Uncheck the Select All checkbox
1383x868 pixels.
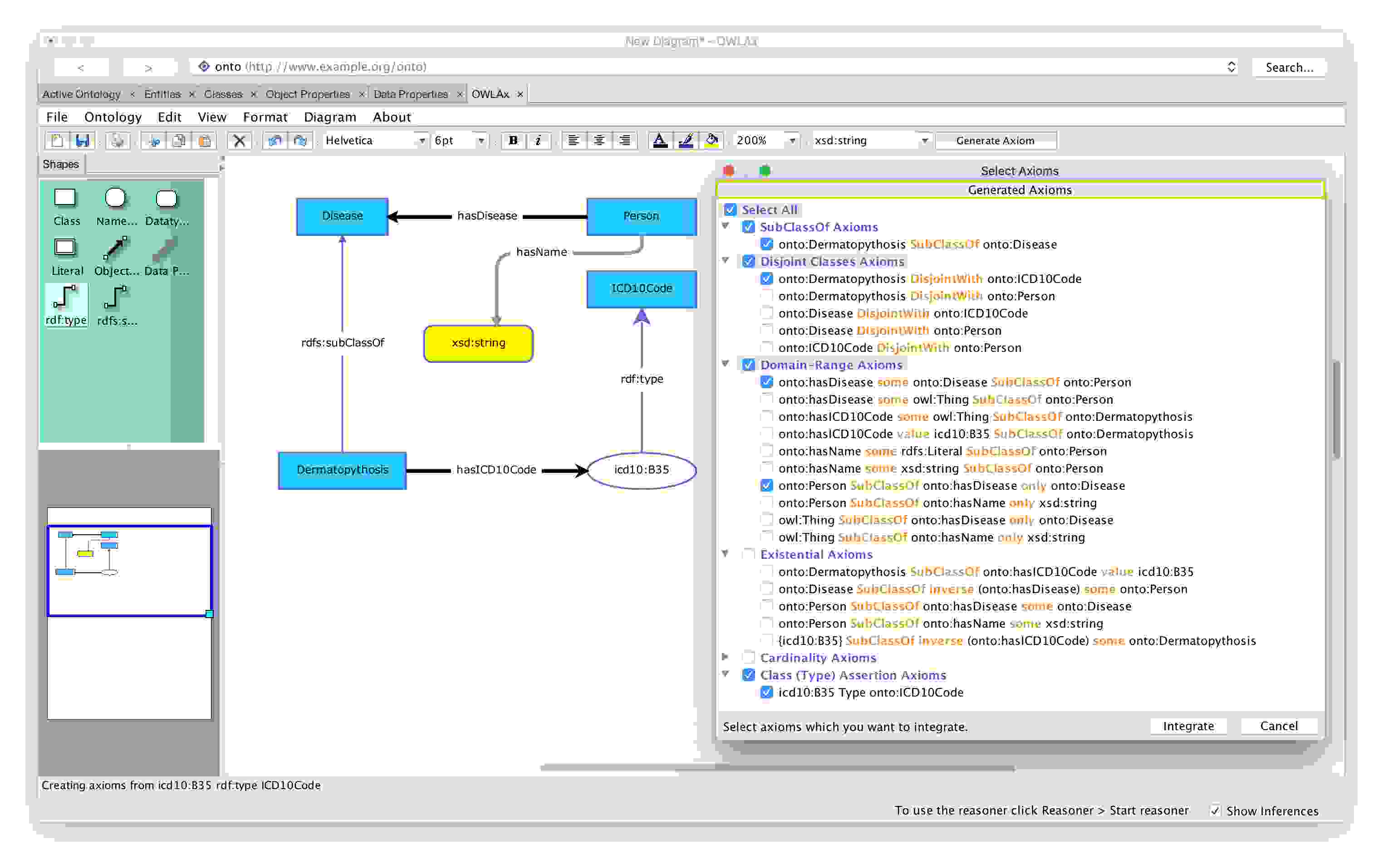(730, 210)
